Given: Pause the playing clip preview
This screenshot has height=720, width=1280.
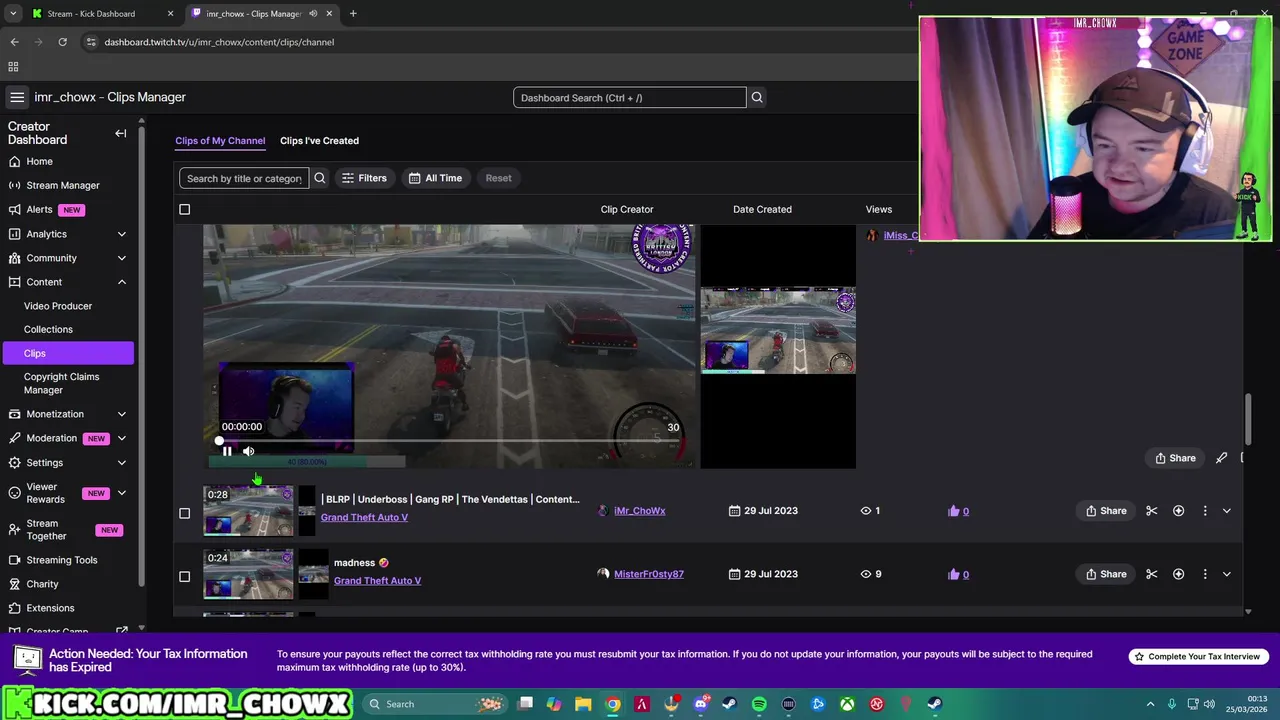Looking at the screenshot, I should [227, 451].
